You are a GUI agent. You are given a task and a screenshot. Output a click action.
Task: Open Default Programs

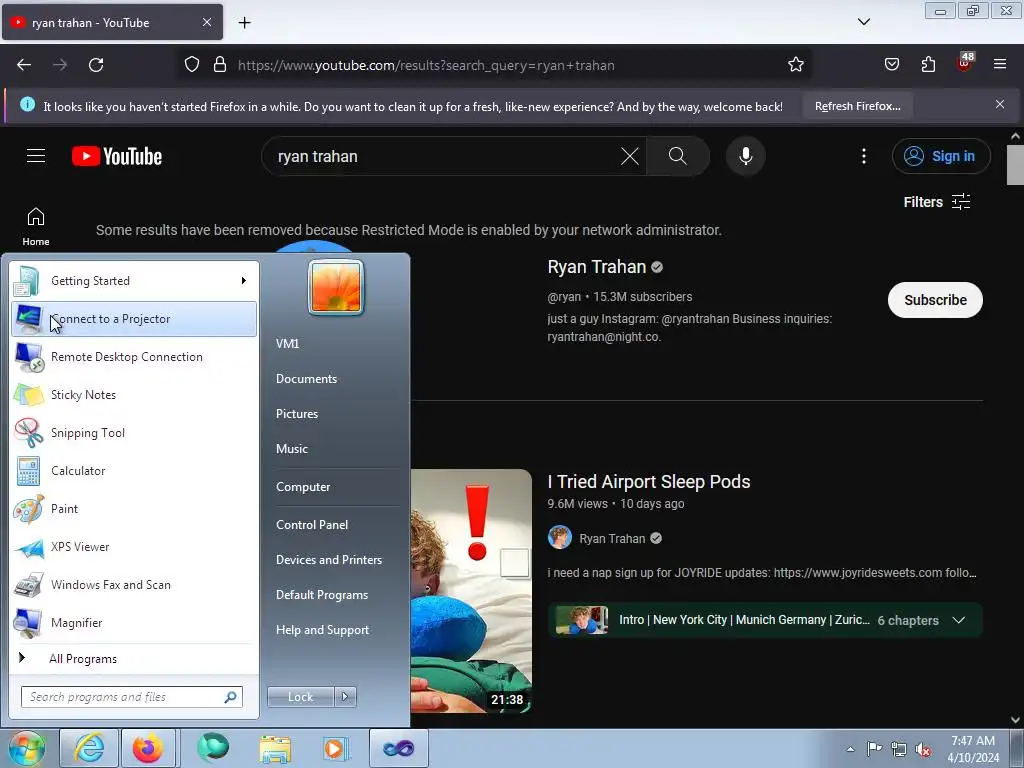coord(321,595)
